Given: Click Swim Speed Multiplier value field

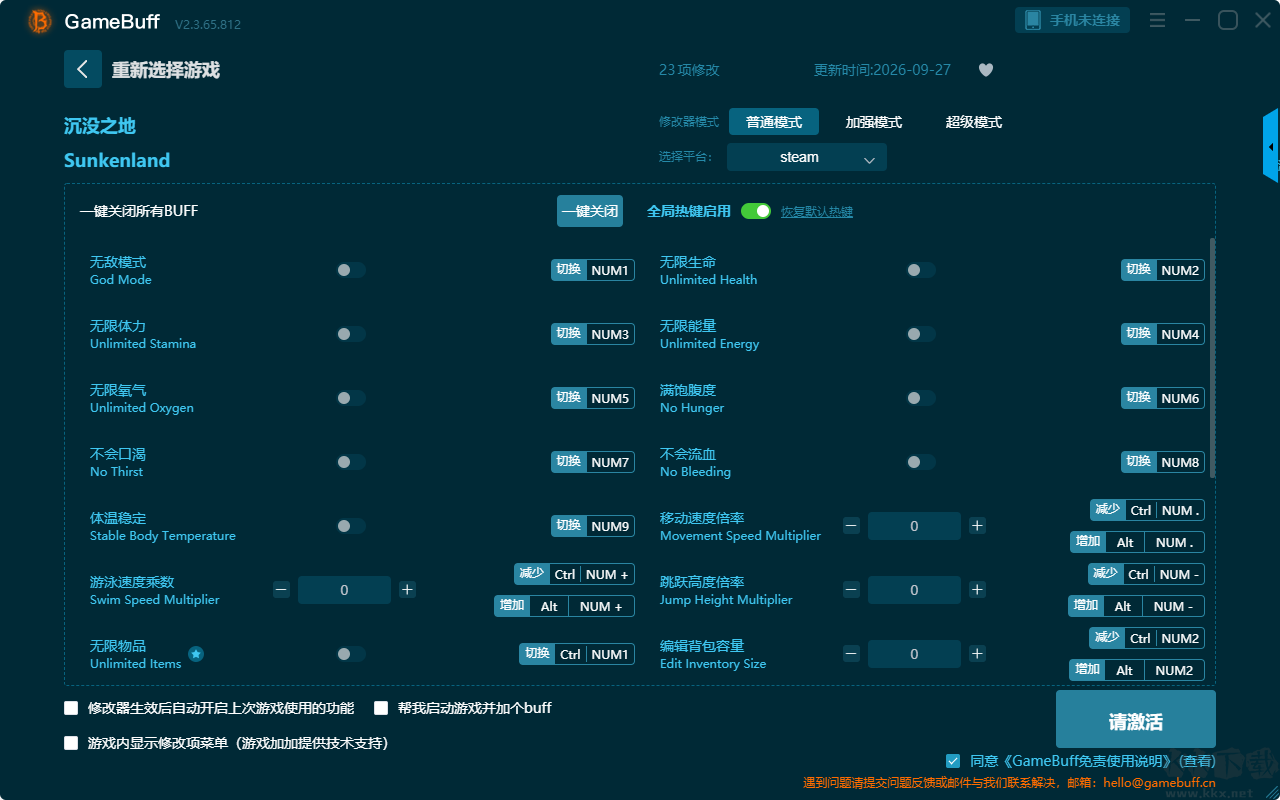Looking at the screenshot, I should (344, 590).
